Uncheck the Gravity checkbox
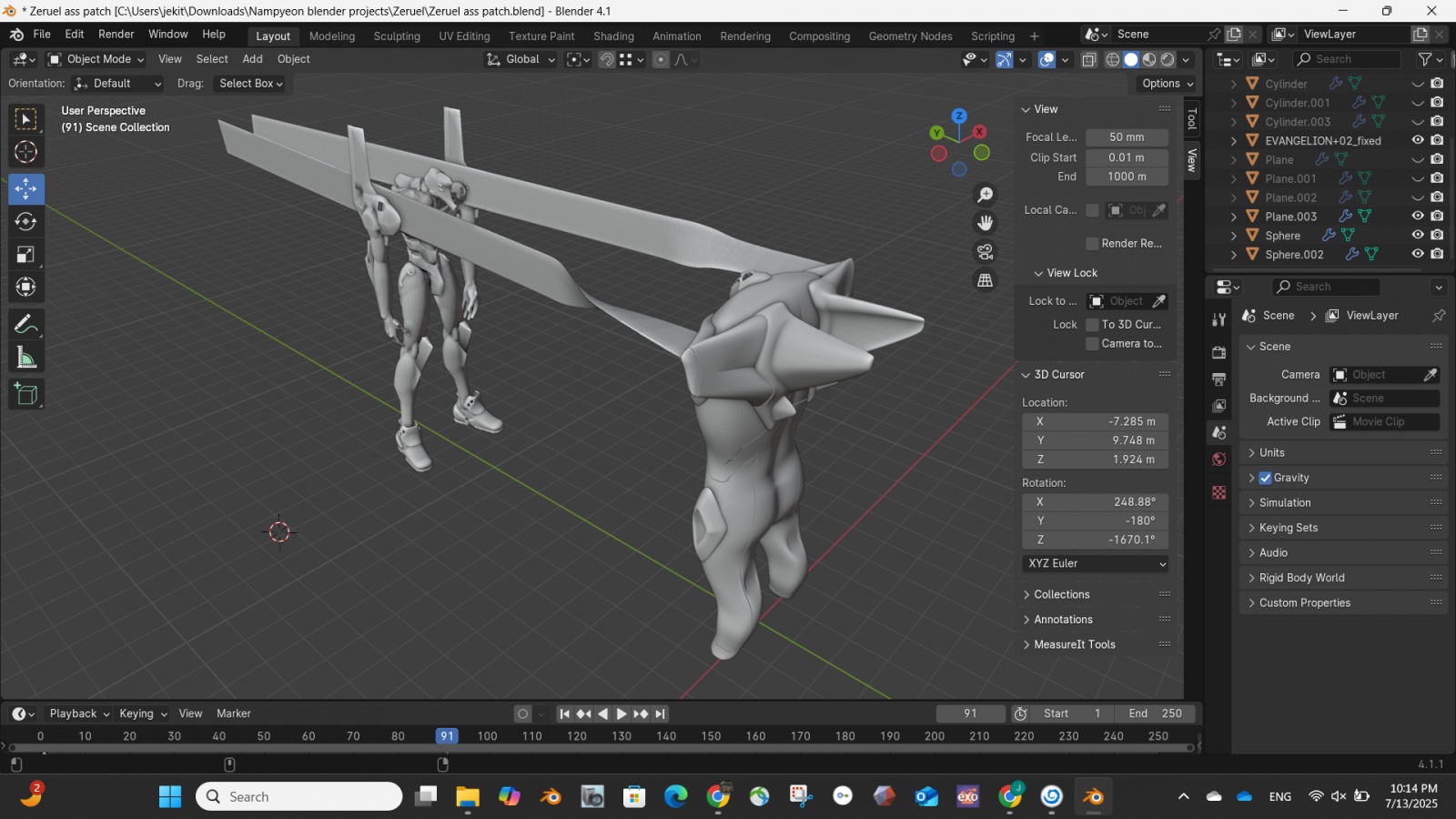 (1265, 478)
